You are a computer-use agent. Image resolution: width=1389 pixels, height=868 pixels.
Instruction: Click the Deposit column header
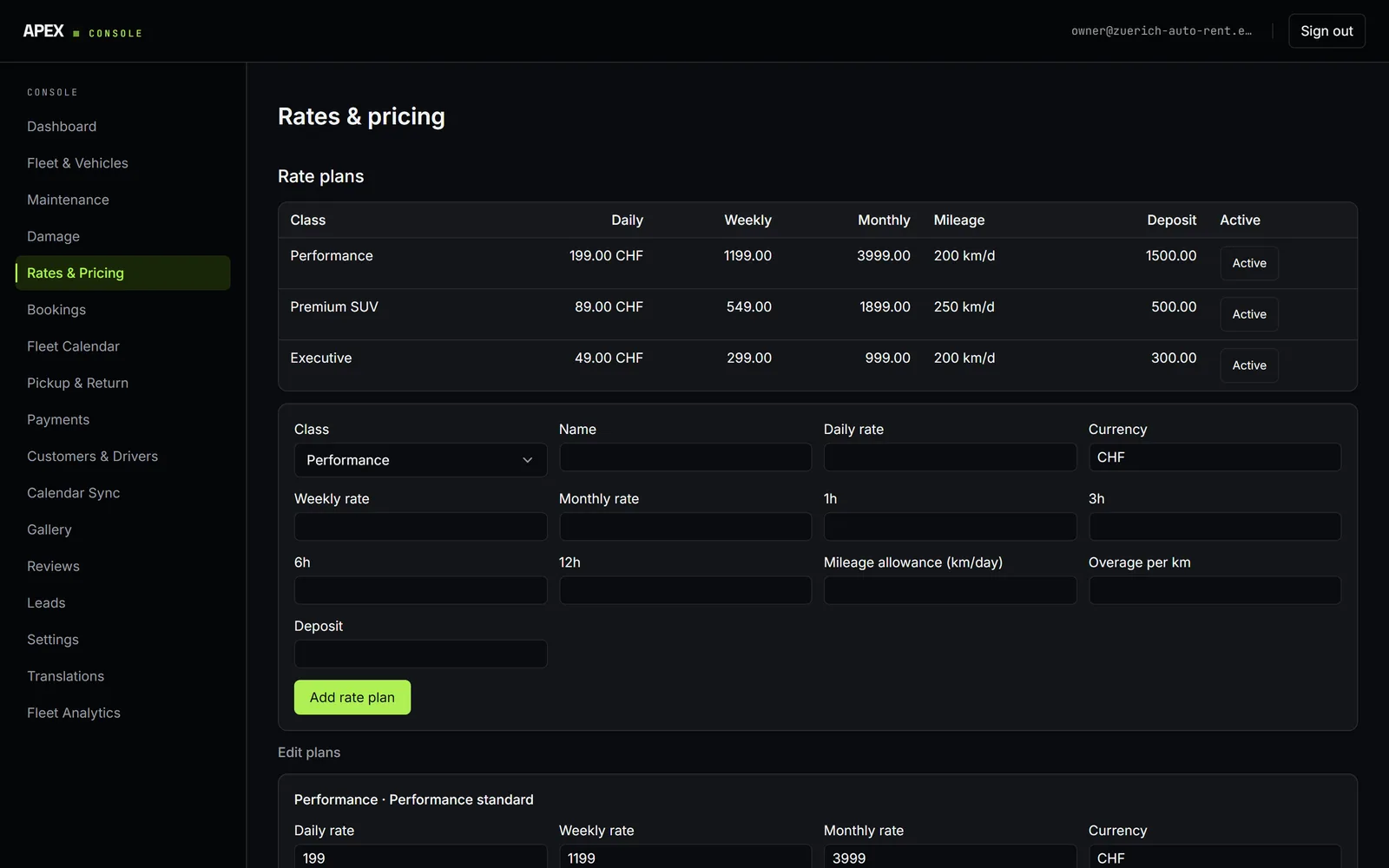pyautogui.click(x=1172, y=220)
